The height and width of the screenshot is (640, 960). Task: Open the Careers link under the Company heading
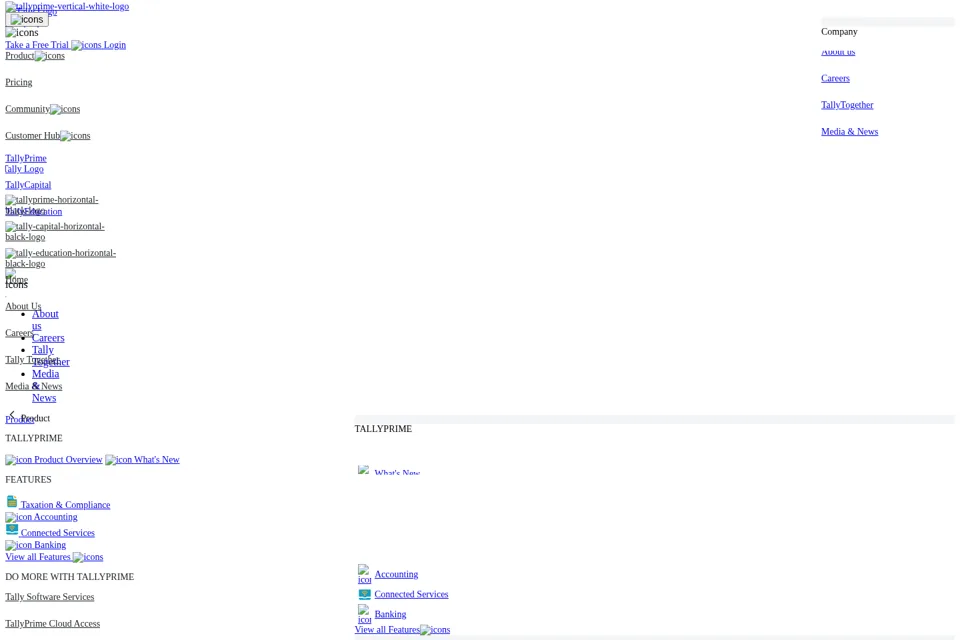[835, 78]
